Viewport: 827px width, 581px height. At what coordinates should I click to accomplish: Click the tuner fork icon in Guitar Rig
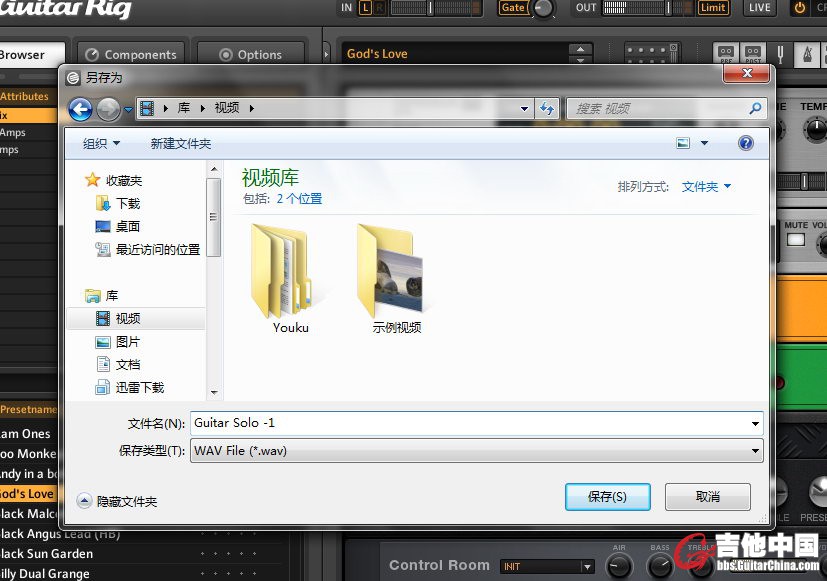pyautogui.click(x=780, y=54)
